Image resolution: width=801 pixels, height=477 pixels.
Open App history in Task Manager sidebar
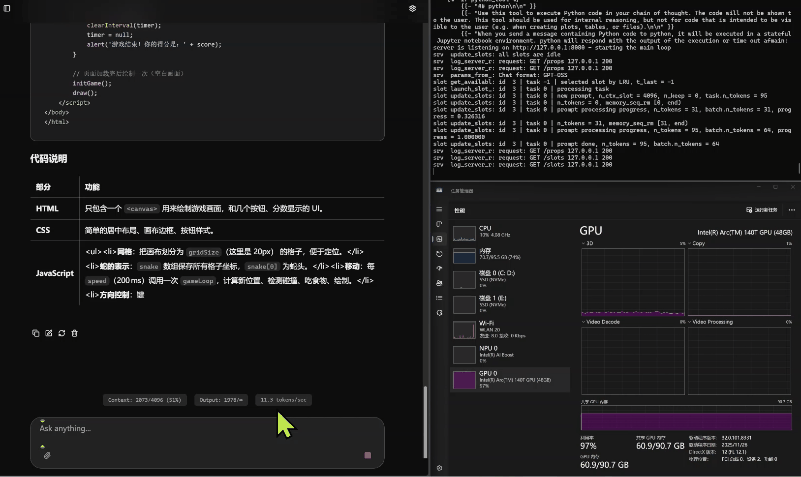[x=439, y=254]
